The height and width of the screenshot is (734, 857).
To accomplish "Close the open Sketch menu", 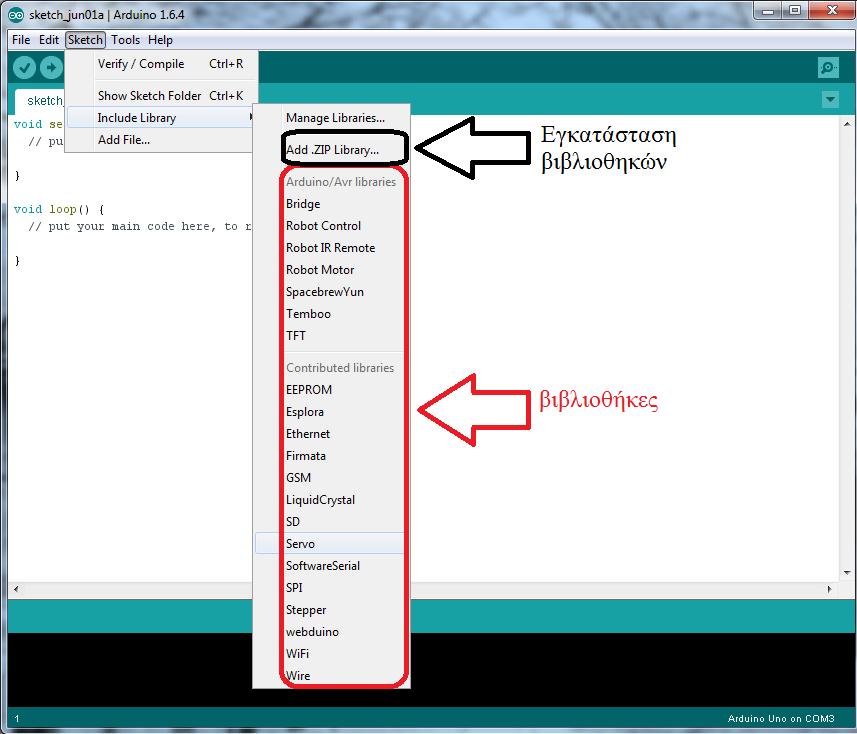I will (x=85, y=40).
